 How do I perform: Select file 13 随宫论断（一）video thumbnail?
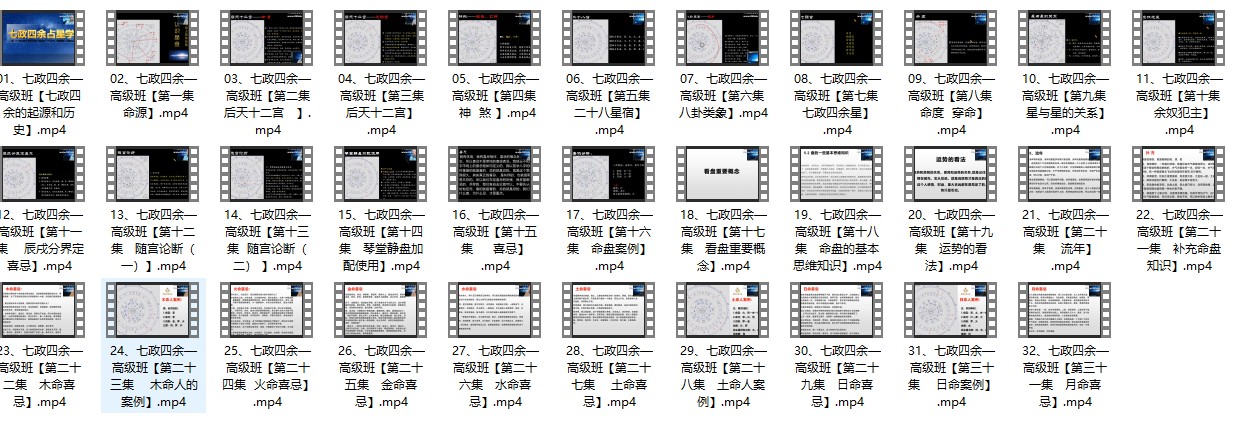click(x=153, y=173)
